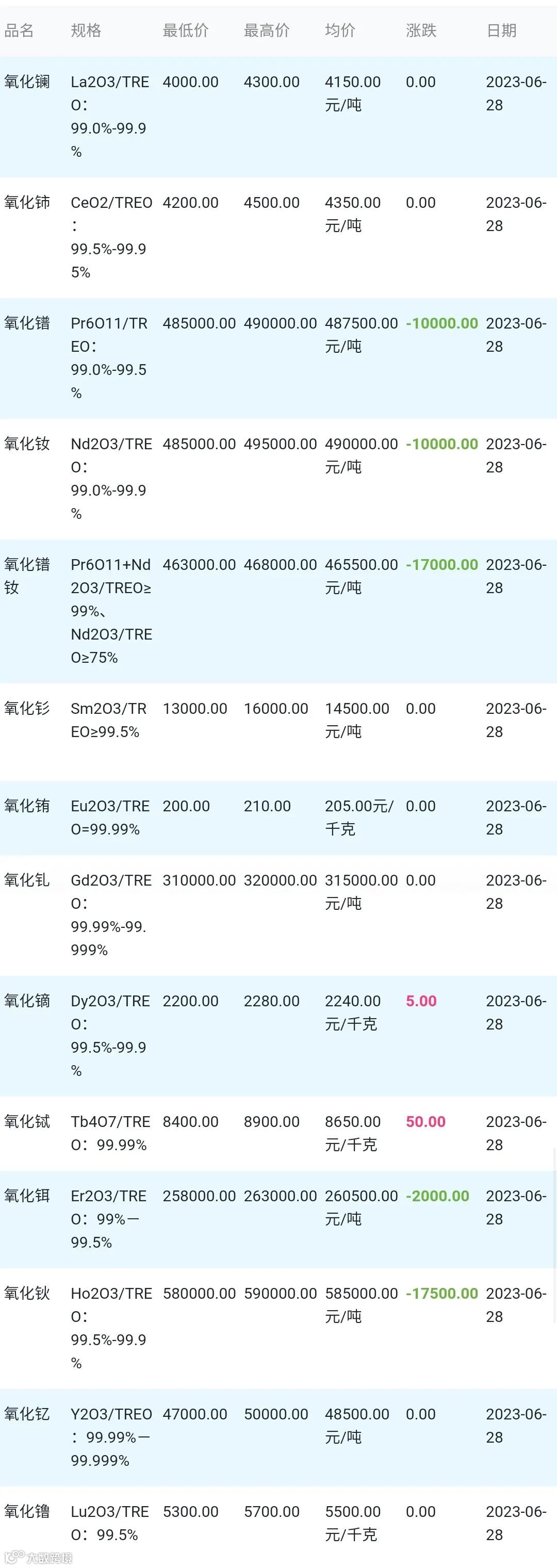
Task: Click the 涨跌 column header
Action: click(x=421, y=30)
